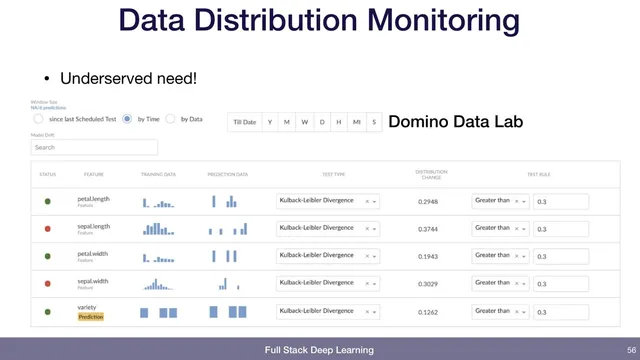This screenshot has width=640, height=360.
Task: Click distribution change value 0.1262
Action: 428,312
